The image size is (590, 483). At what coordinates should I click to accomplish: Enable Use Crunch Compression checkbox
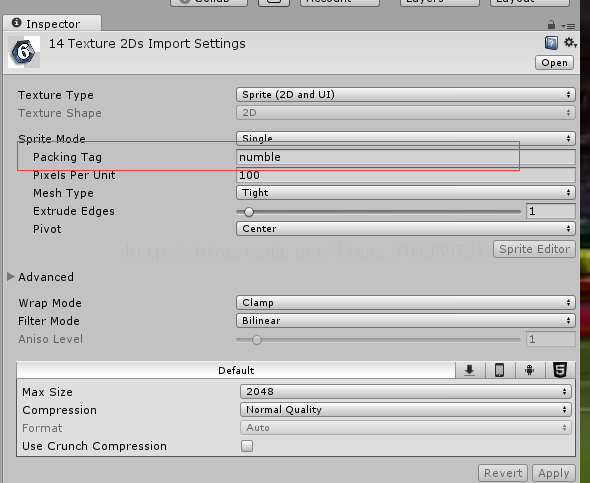(247, 446)
